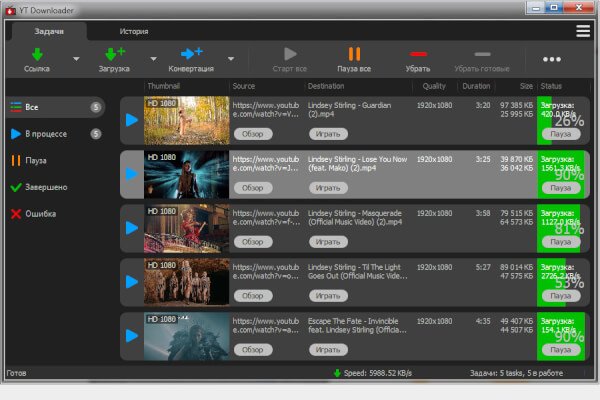Click the Masquerade video thumbnail

186,228
